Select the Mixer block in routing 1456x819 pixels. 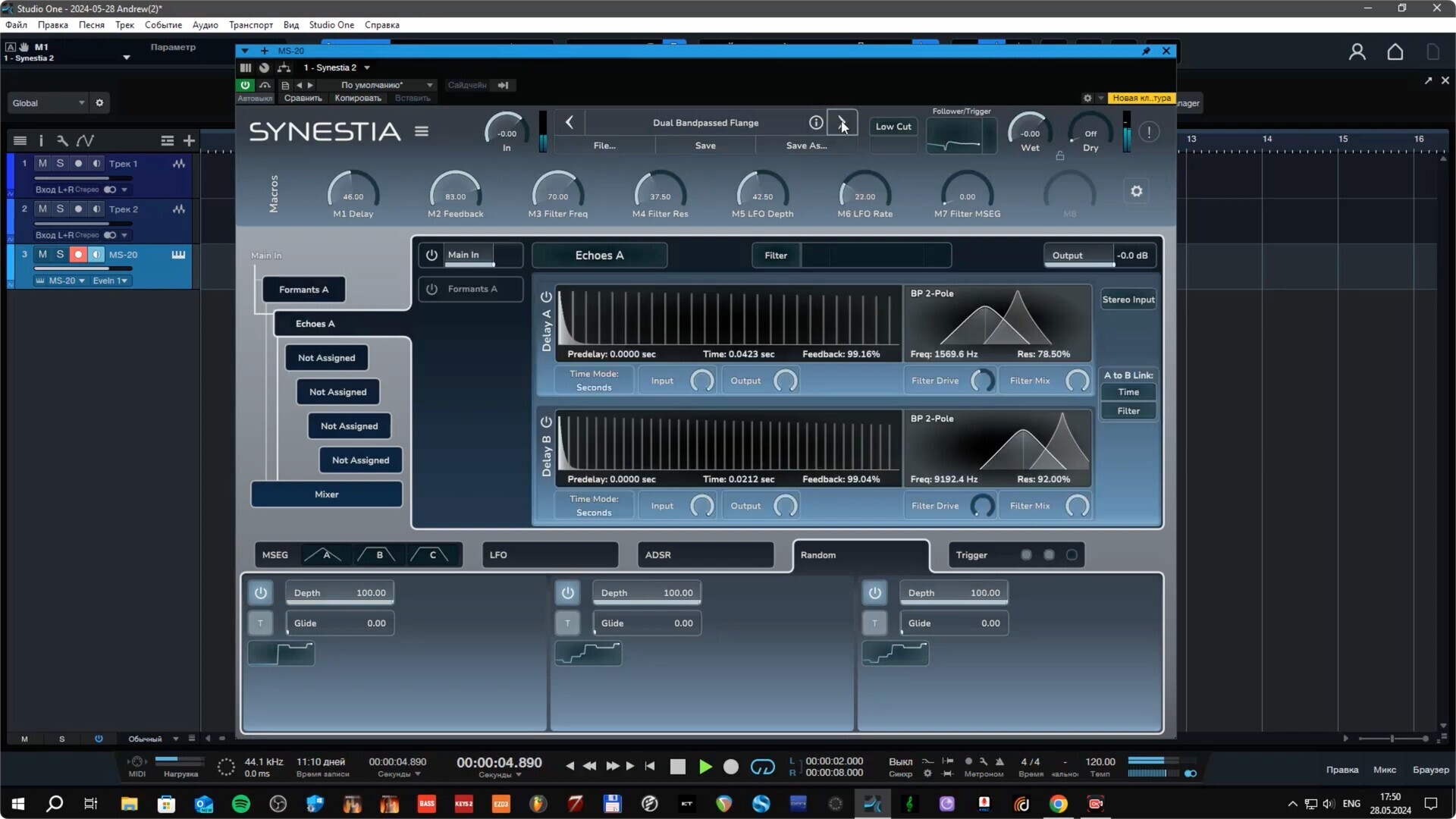click(326, 494)
